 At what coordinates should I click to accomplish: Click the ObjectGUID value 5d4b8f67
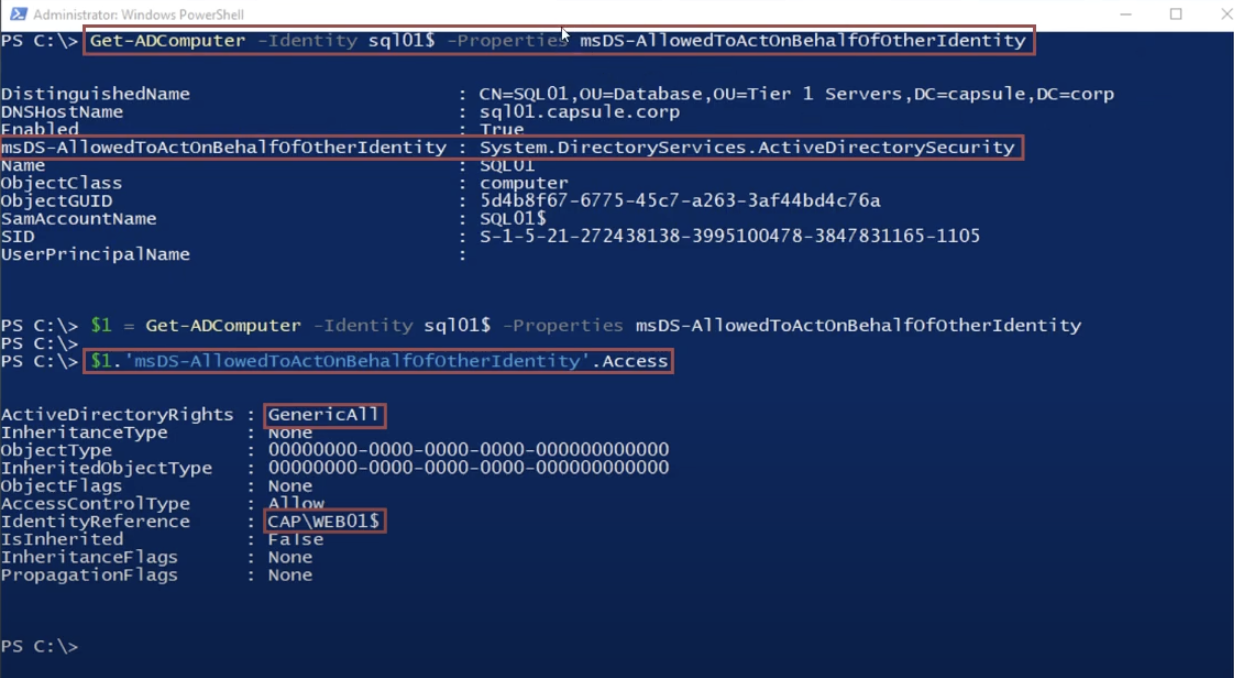click(680, 201)
